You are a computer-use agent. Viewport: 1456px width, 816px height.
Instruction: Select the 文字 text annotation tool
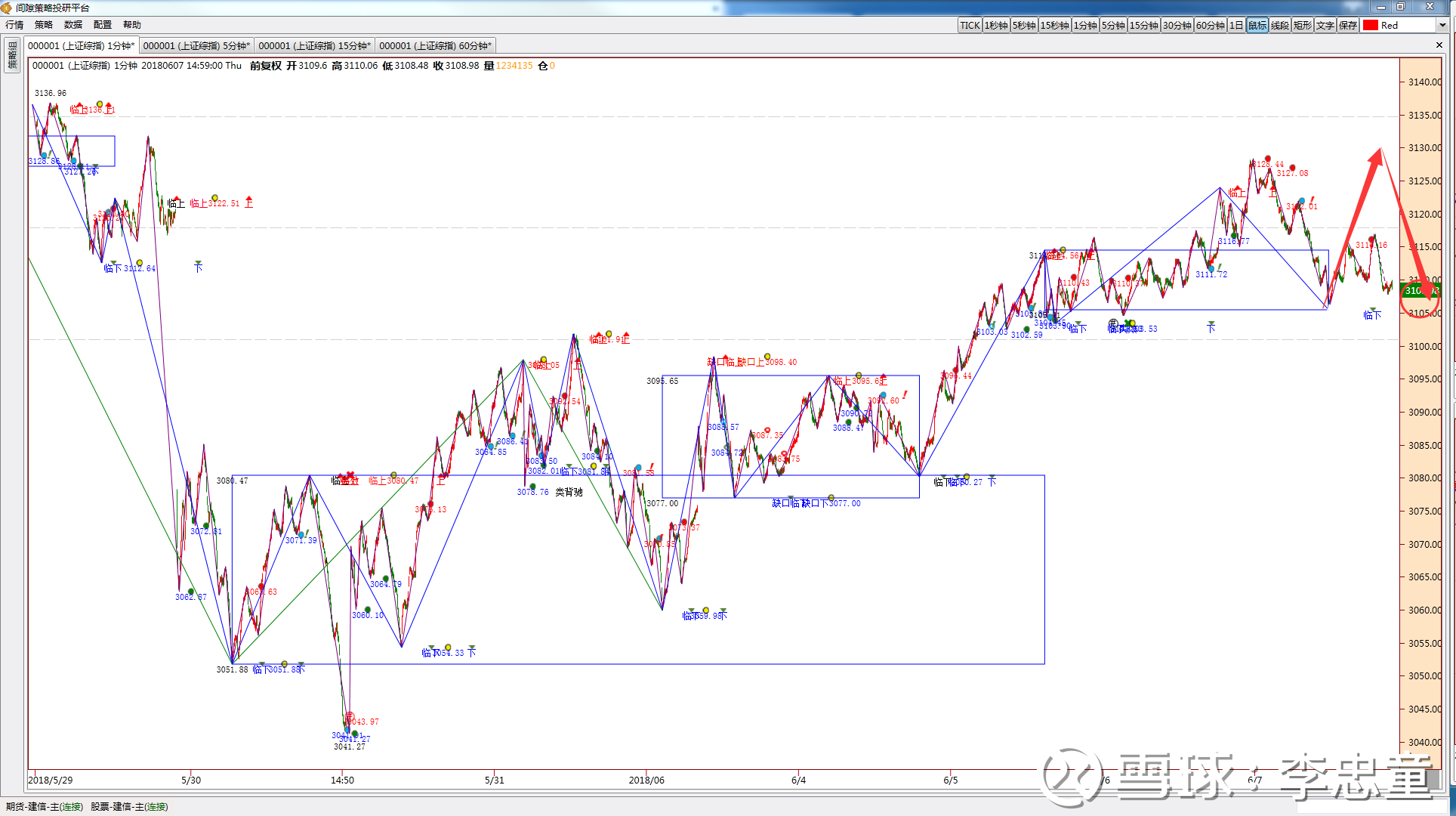click(1325, 25)
